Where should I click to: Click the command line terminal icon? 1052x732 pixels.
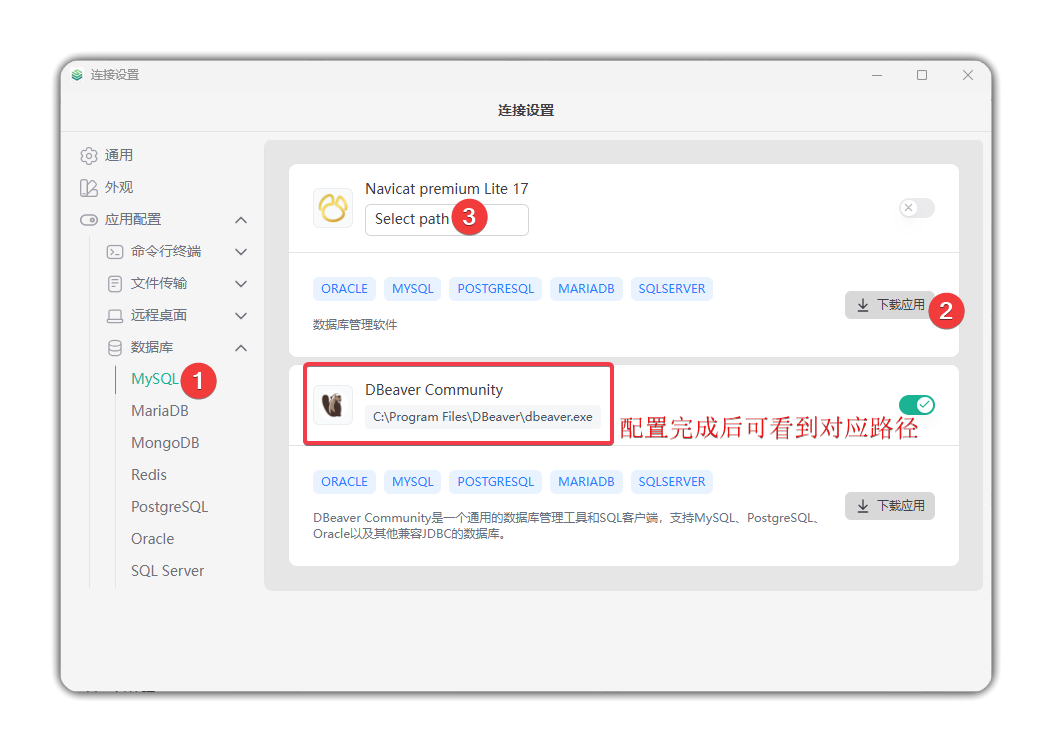pos(115,252)
